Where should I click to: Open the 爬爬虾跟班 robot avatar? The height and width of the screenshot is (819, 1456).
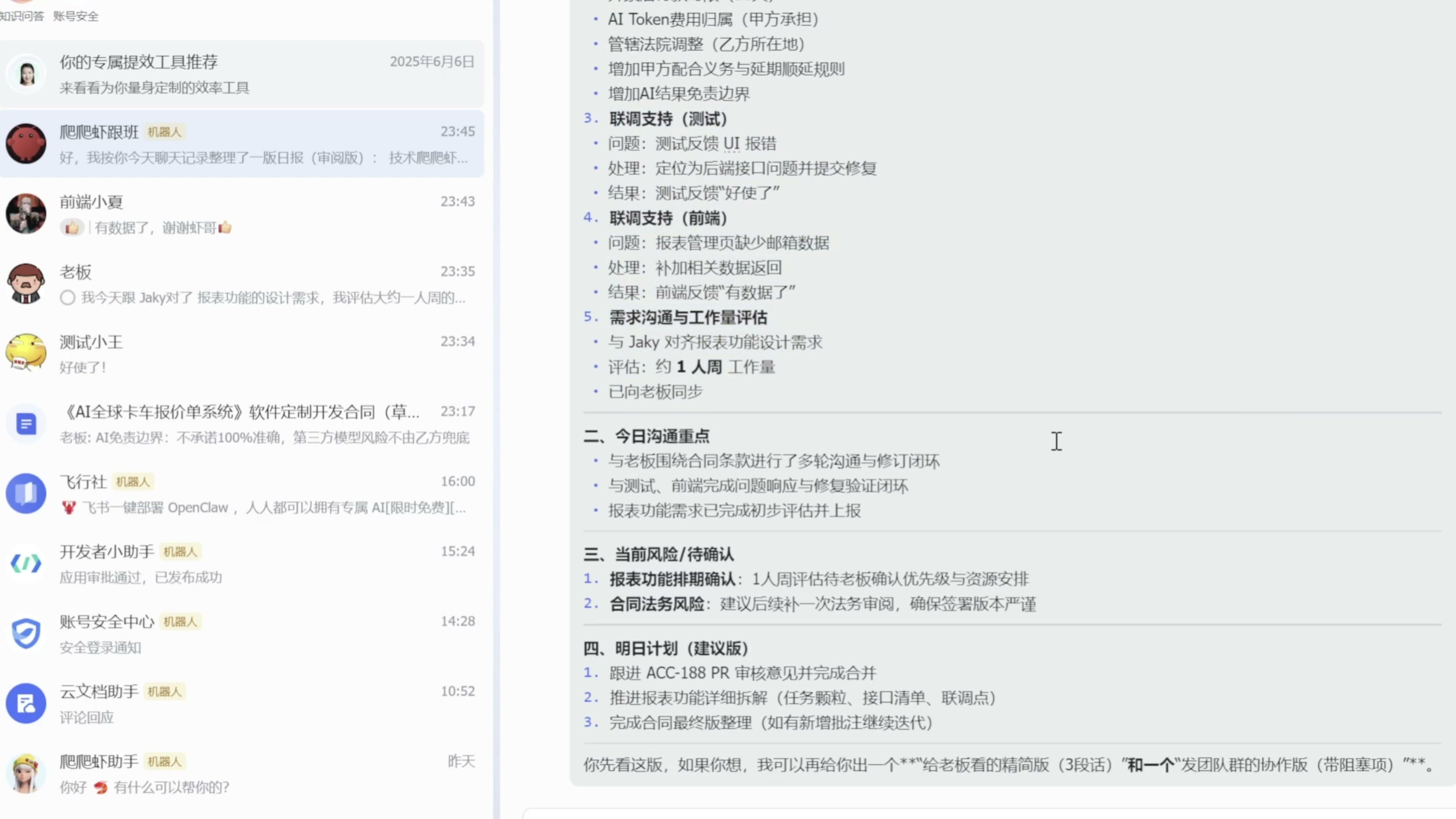coord(26,144)
